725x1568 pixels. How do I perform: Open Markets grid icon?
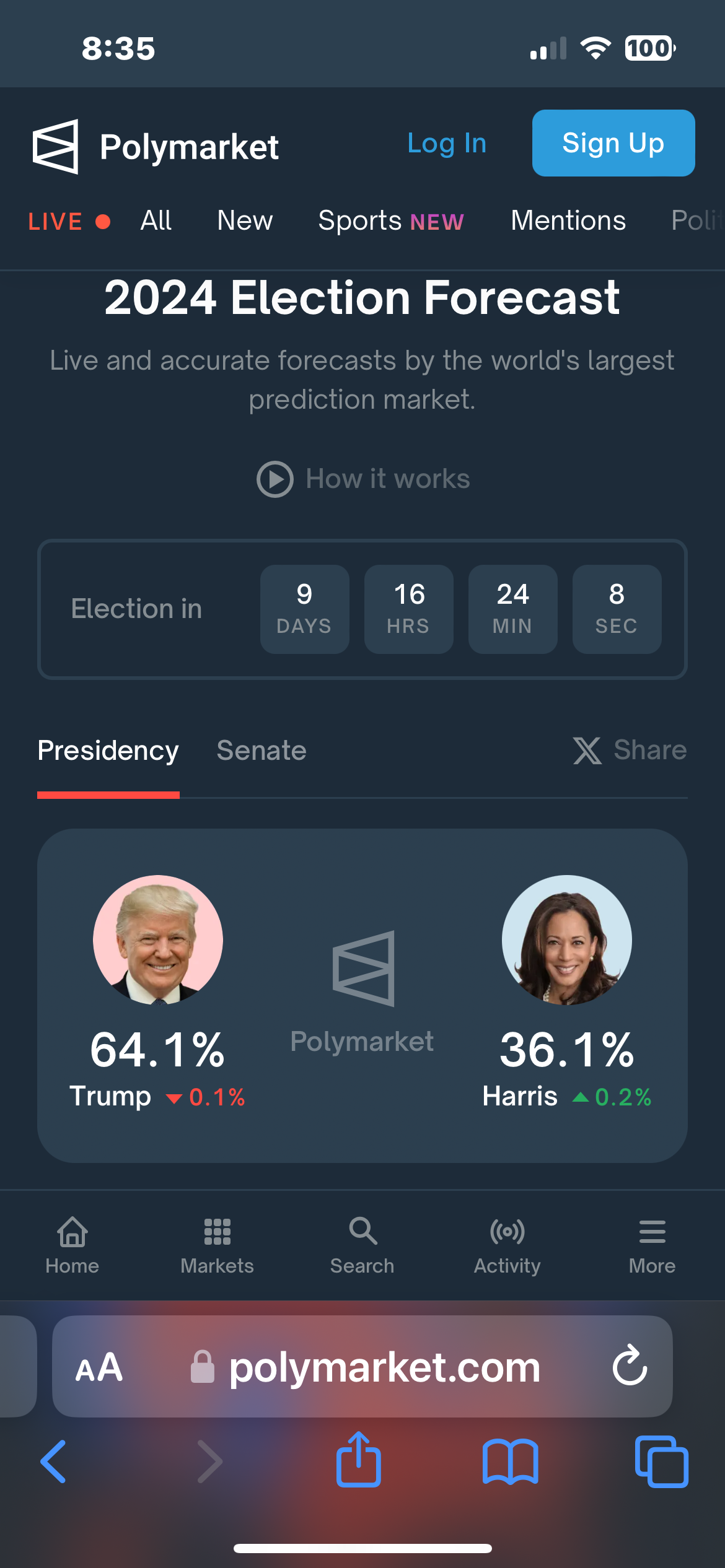[x=217, y=1232]
